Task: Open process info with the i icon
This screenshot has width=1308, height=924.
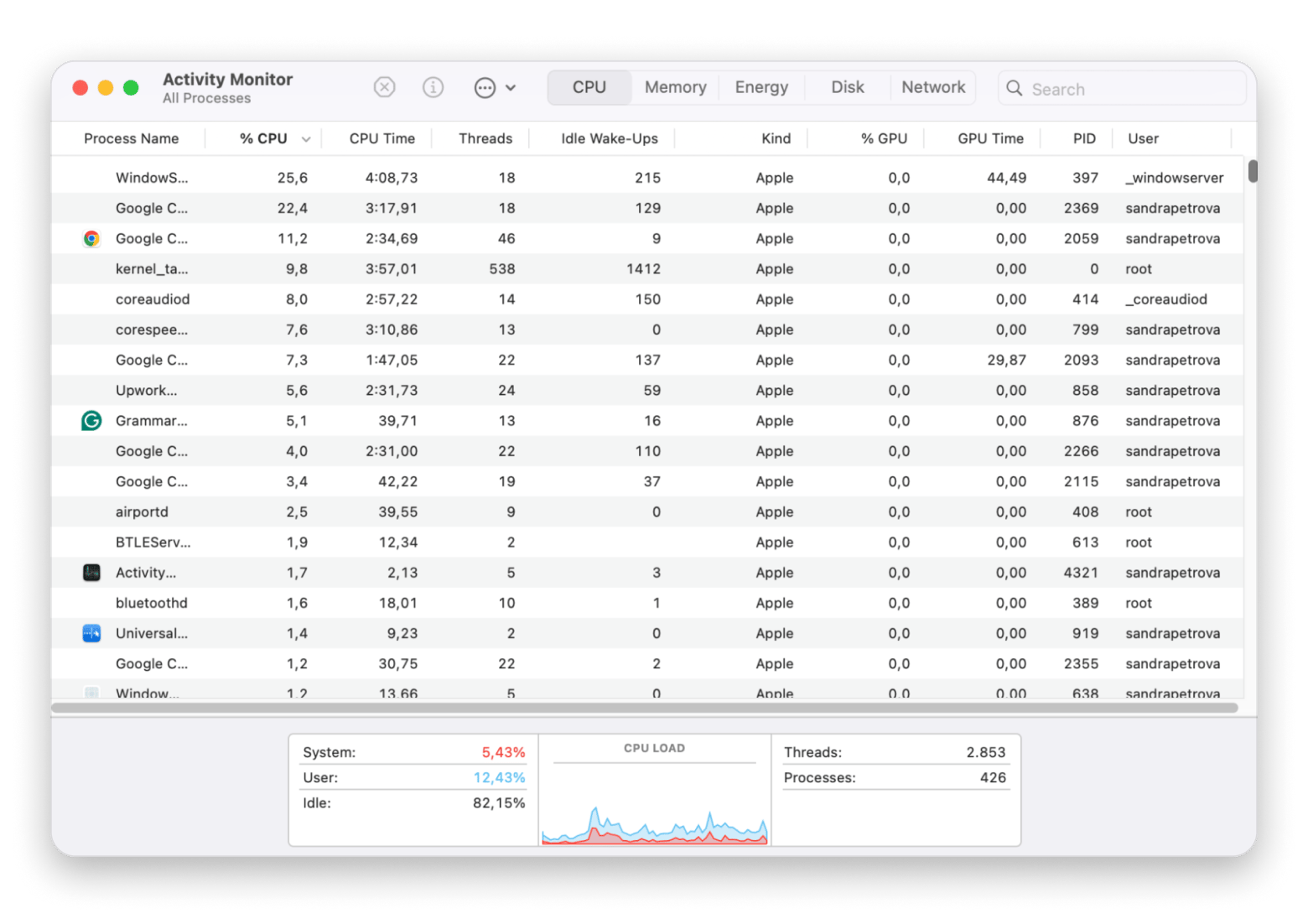Action: click(x=433, y=87)
